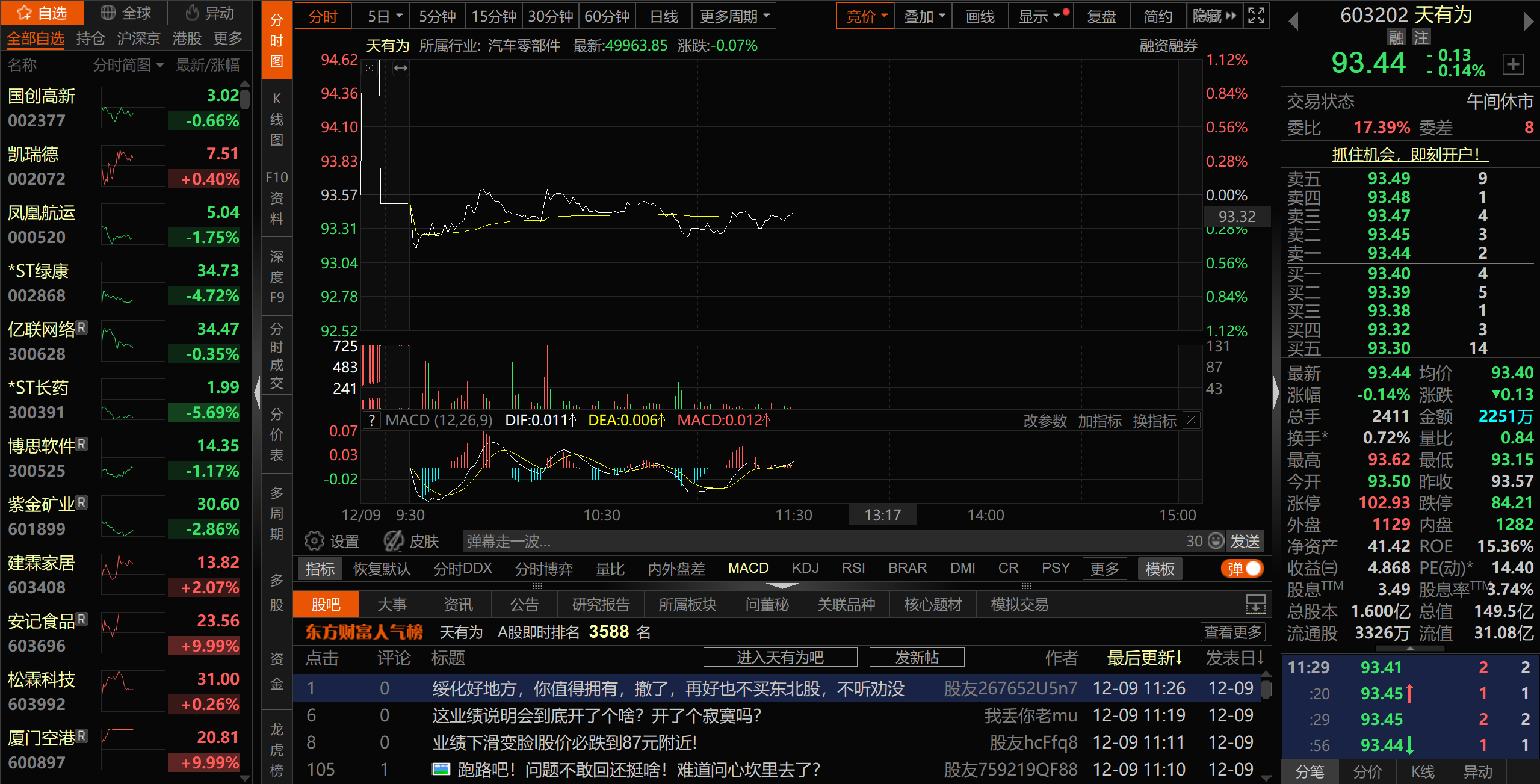The height and width of the screenshot is (784, 1540).
Task: Open chart settings gear icon
Action: (314, 541)
